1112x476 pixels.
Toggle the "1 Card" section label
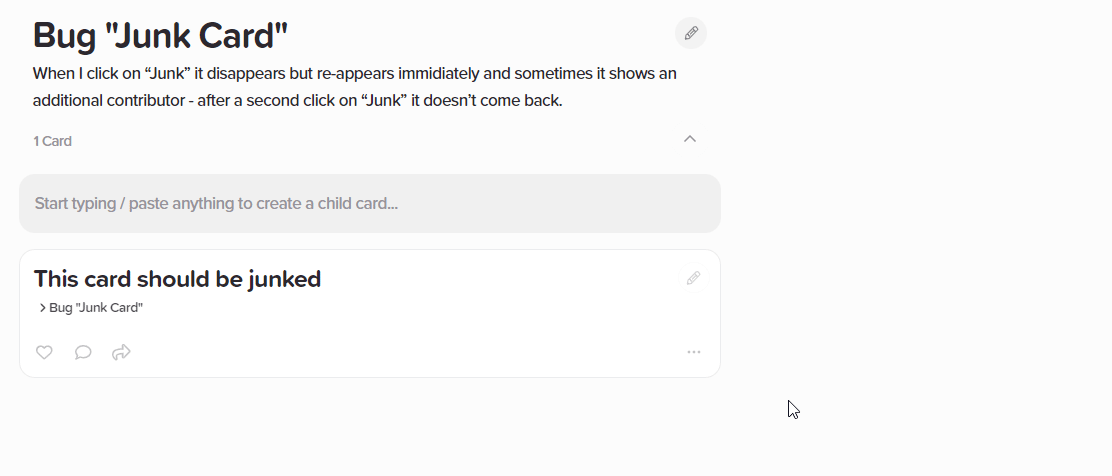click(52, 141)
